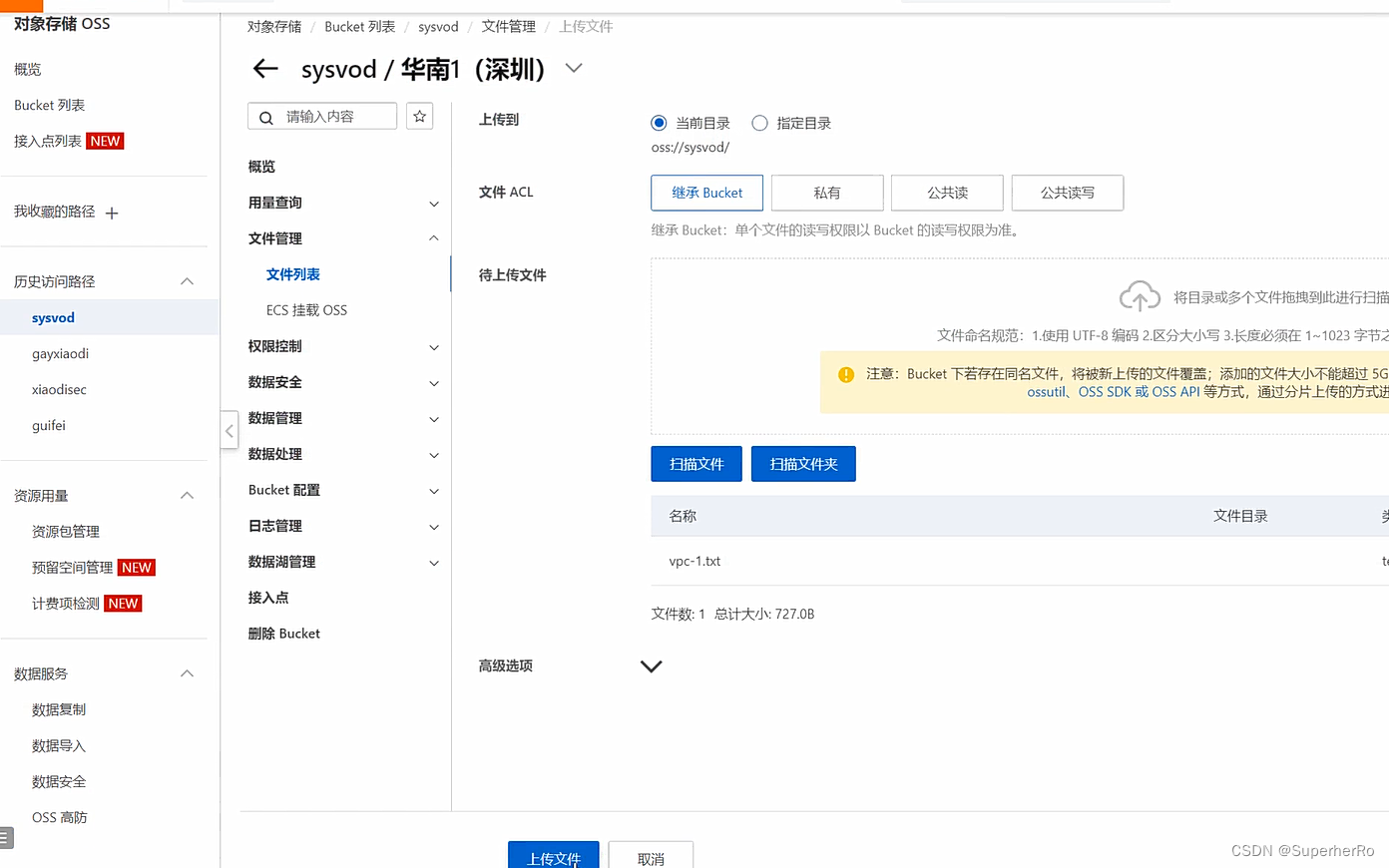Choose 公共读写 ACL option

[x=1068, y=193]
